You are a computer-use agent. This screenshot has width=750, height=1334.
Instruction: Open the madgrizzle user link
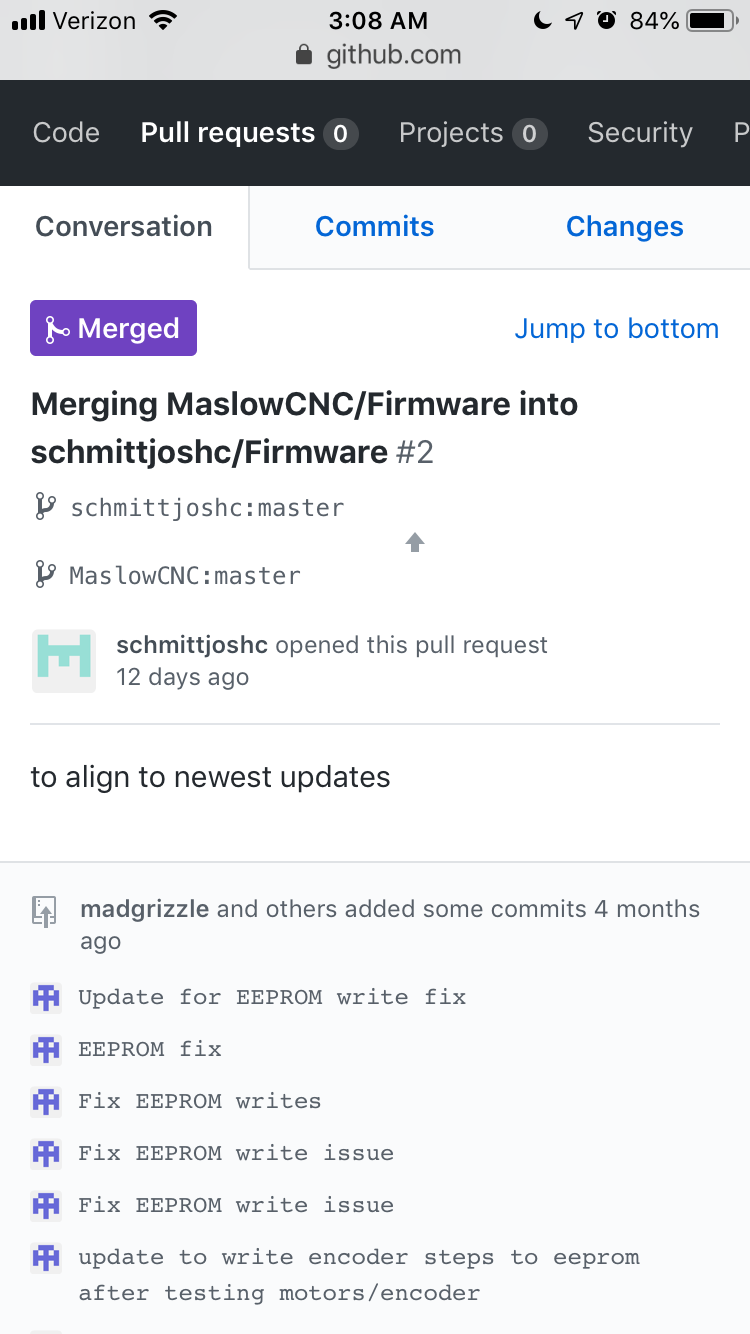pos(145,909)
